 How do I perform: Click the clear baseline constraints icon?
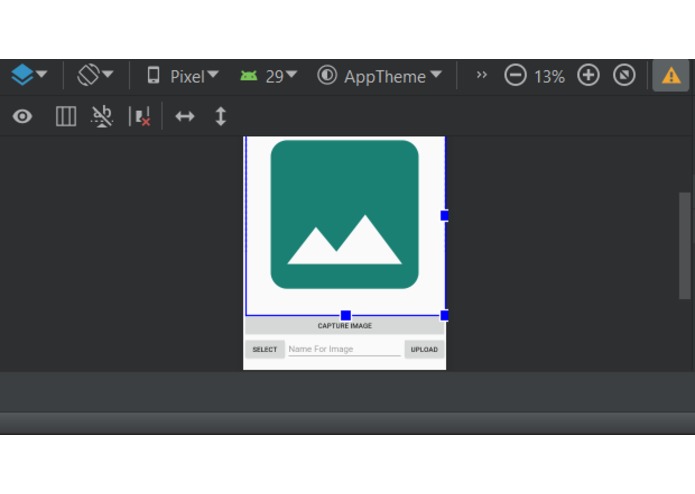[140, 117]
